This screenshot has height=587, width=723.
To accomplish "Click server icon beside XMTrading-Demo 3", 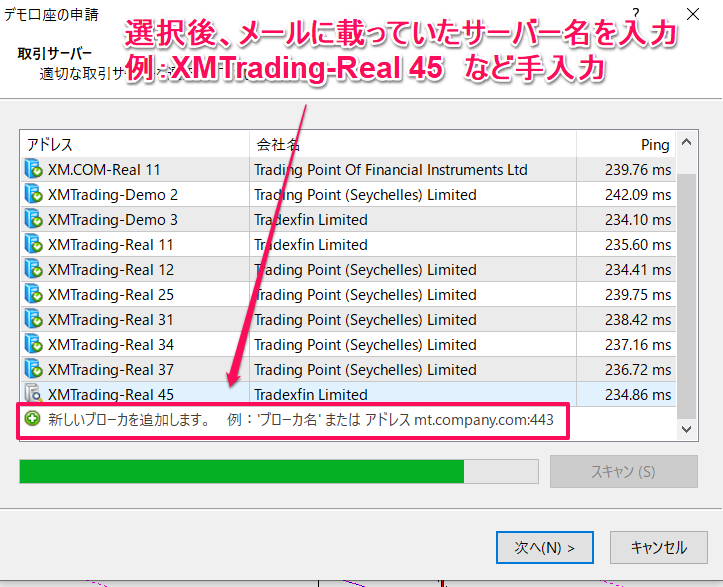I will click(34, 219).
